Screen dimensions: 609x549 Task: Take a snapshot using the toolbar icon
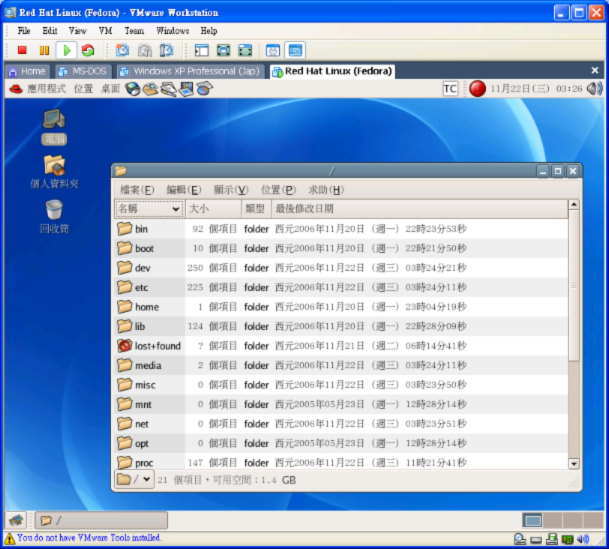pos(122,50)
